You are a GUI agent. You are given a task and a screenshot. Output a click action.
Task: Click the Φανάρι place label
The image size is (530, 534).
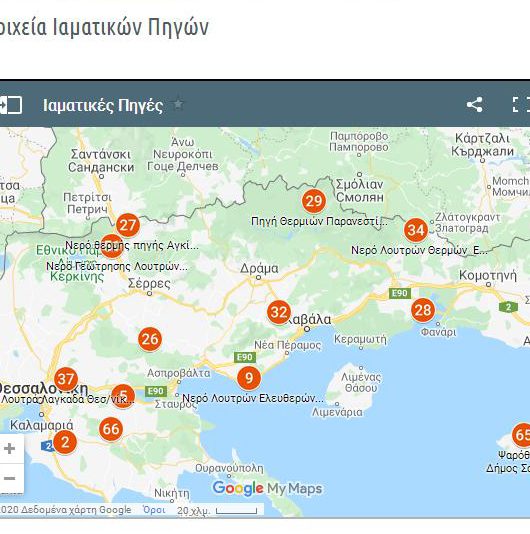(x=438, y=332)
